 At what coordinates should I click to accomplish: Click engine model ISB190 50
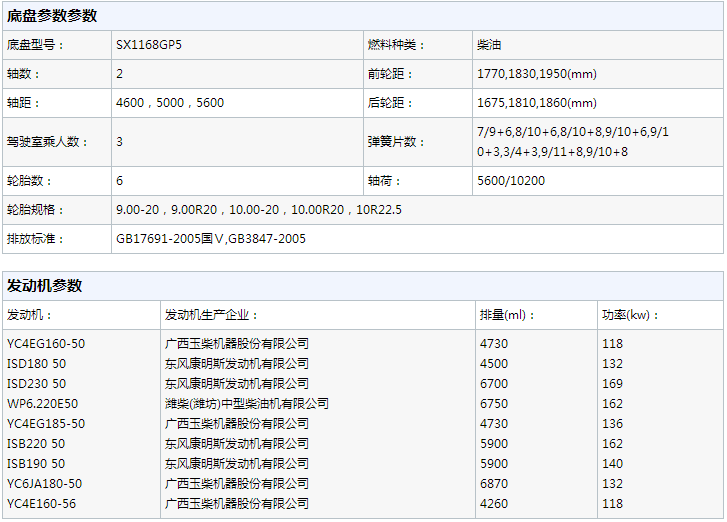coord(36,463)
